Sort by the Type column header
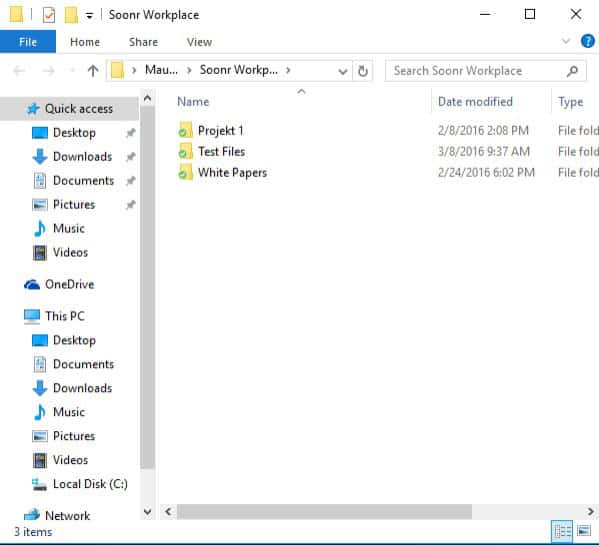 [570, 102]
